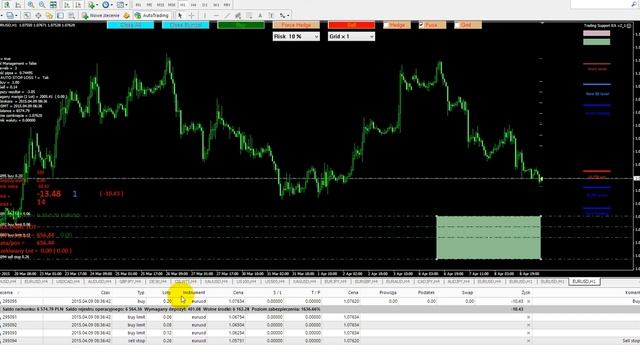
Task: Click the Close All button
Action: (x=130, y=25)
